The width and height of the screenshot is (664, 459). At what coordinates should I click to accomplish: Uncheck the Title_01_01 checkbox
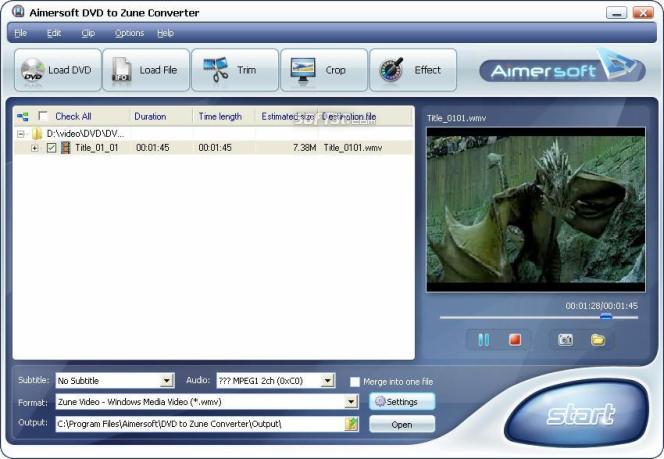51,148
